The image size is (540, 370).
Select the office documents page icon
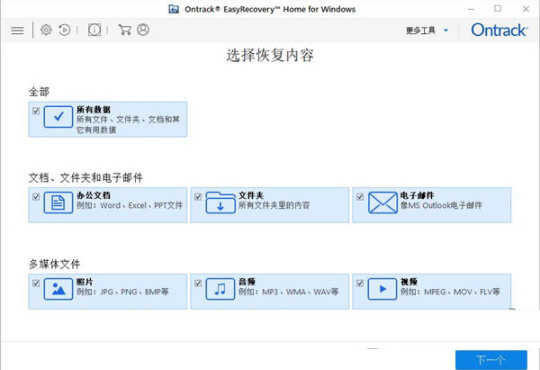click(58, 203)
